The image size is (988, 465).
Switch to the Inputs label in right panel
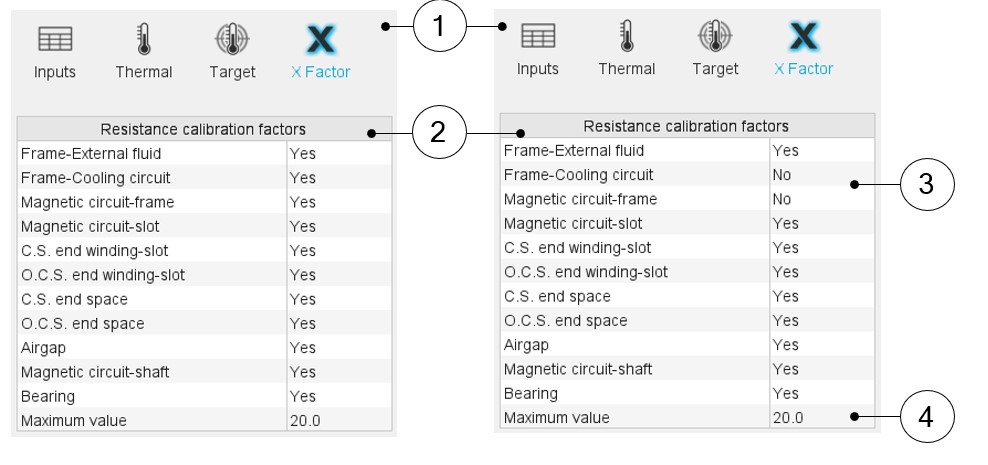click(538, 69)
